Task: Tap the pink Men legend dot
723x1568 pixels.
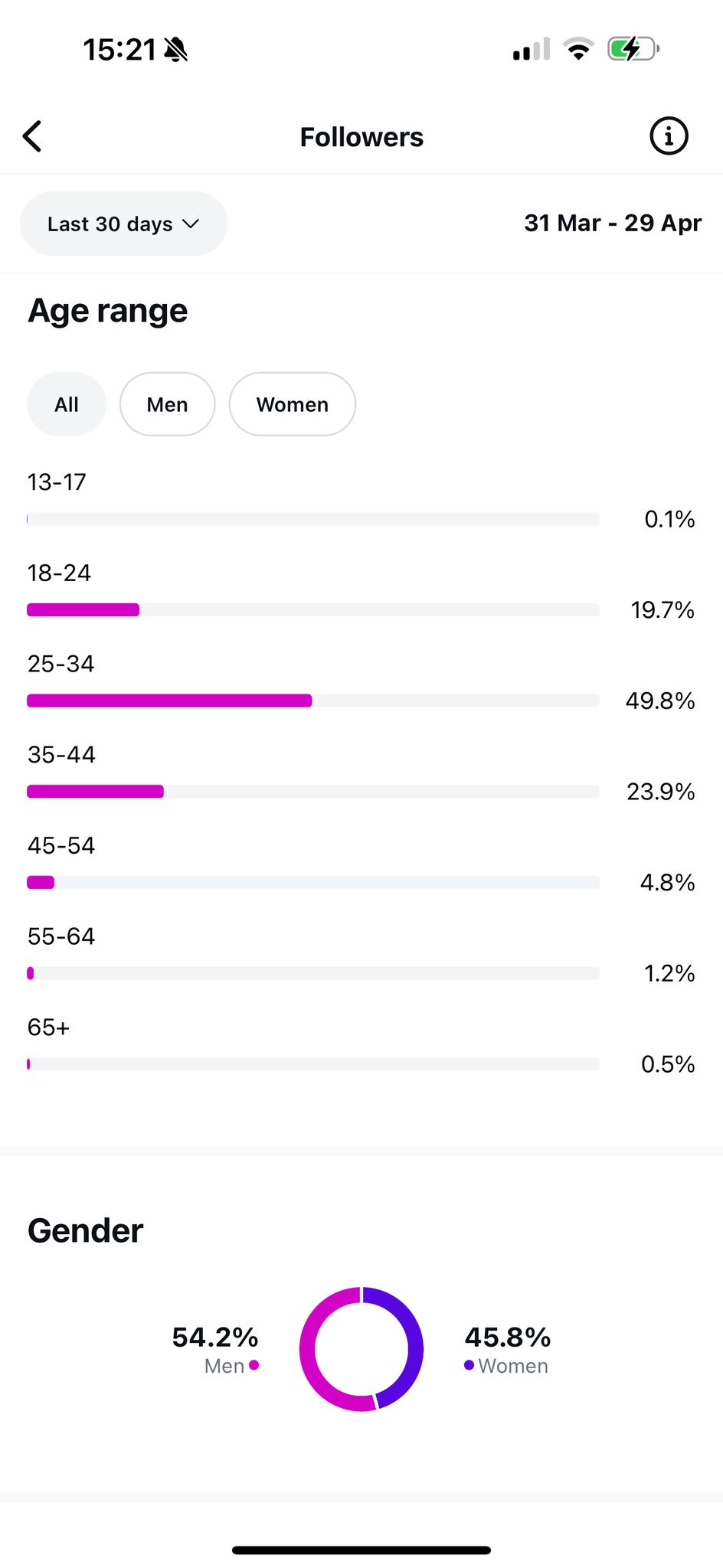Action: [x=254, y=1364]
